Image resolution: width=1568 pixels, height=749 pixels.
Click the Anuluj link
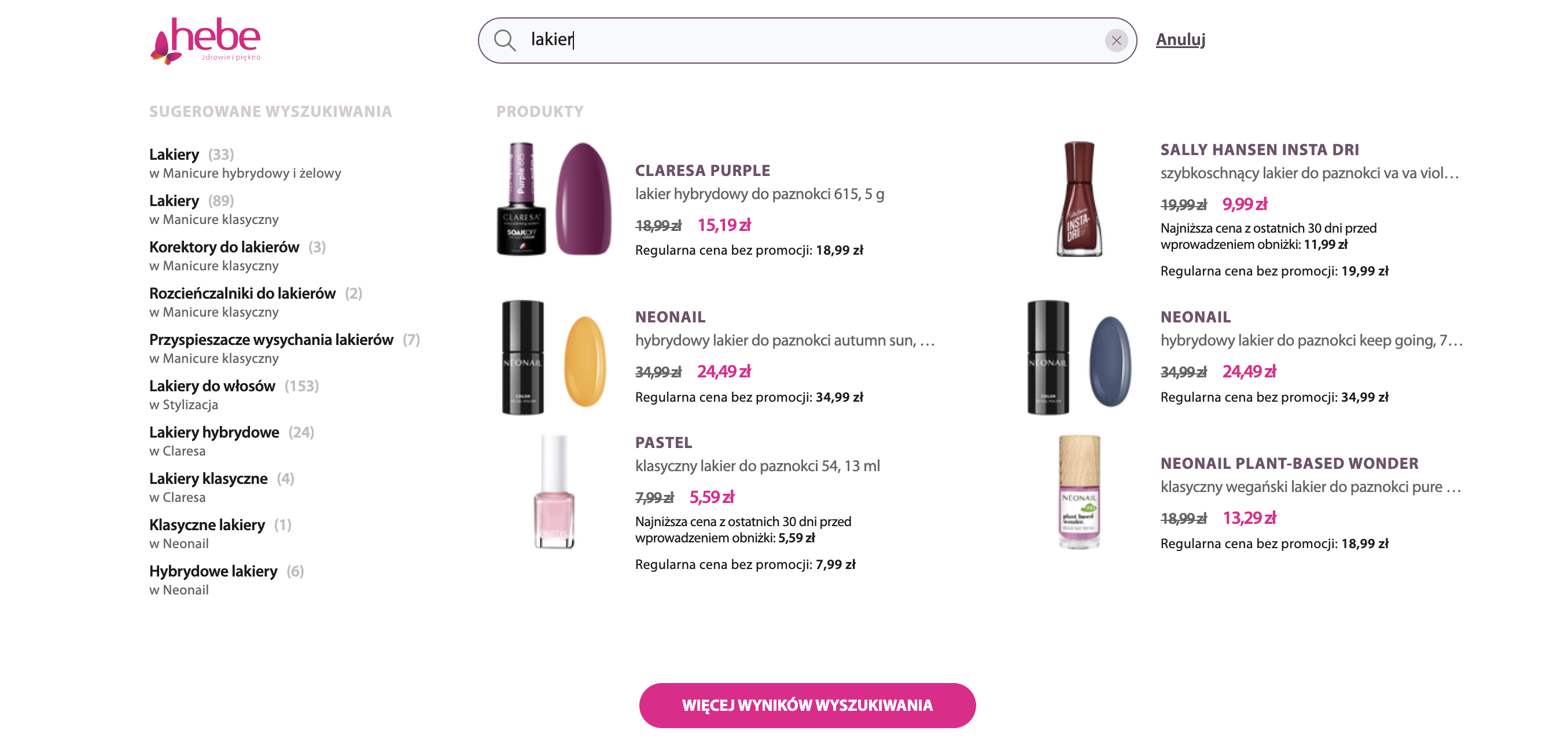pos(1180,39)
